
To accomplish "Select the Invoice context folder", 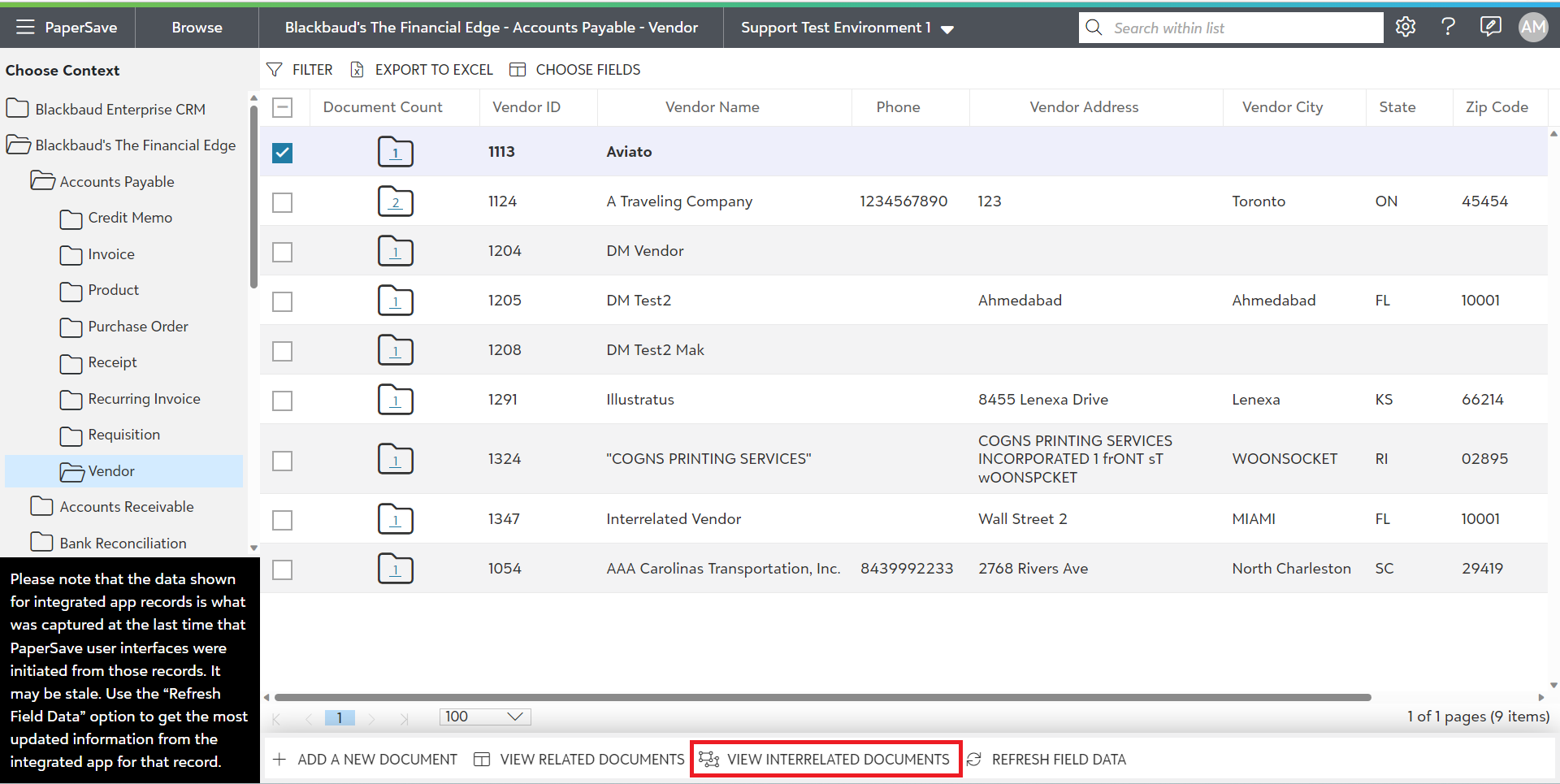I will point(111,254).
